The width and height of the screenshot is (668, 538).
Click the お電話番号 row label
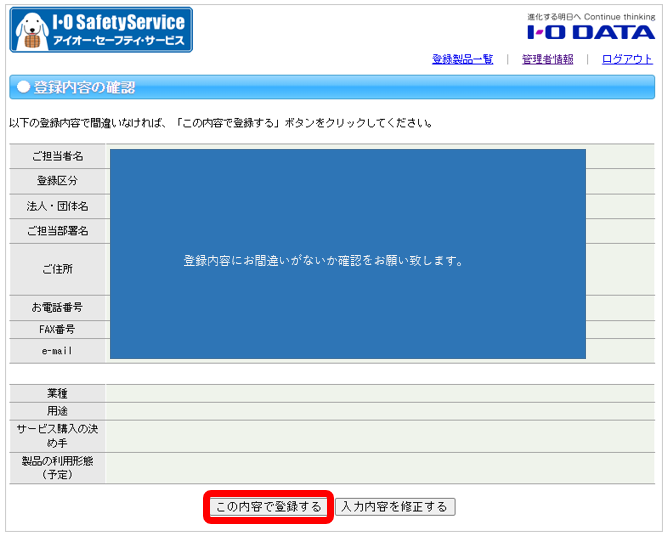coord(57,307)
